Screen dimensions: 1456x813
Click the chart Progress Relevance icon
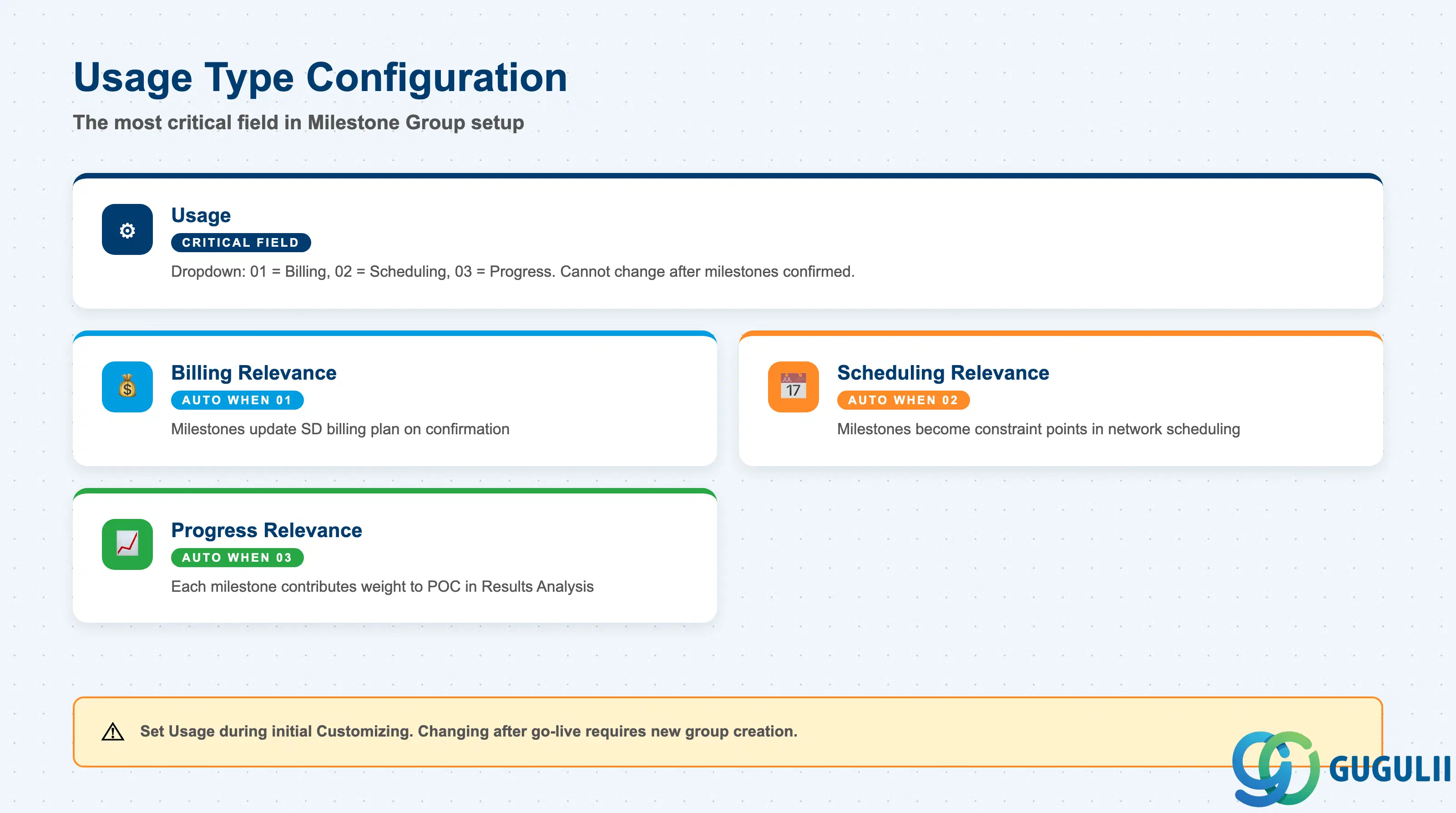[127, 544]
